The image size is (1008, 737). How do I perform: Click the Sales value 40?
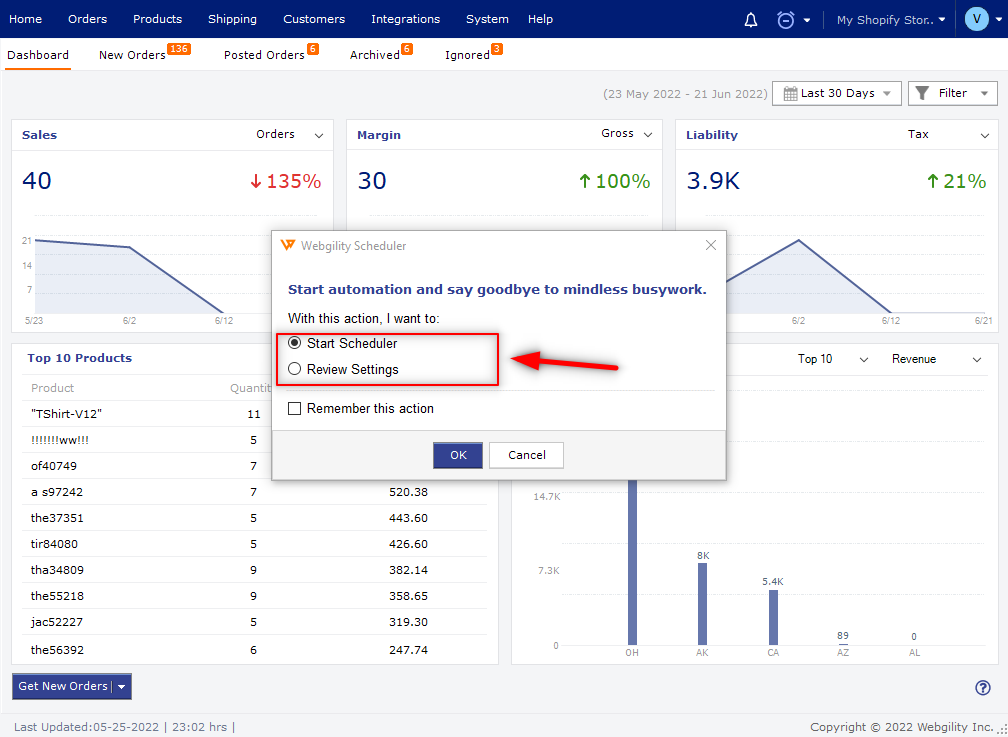(37, 181)
